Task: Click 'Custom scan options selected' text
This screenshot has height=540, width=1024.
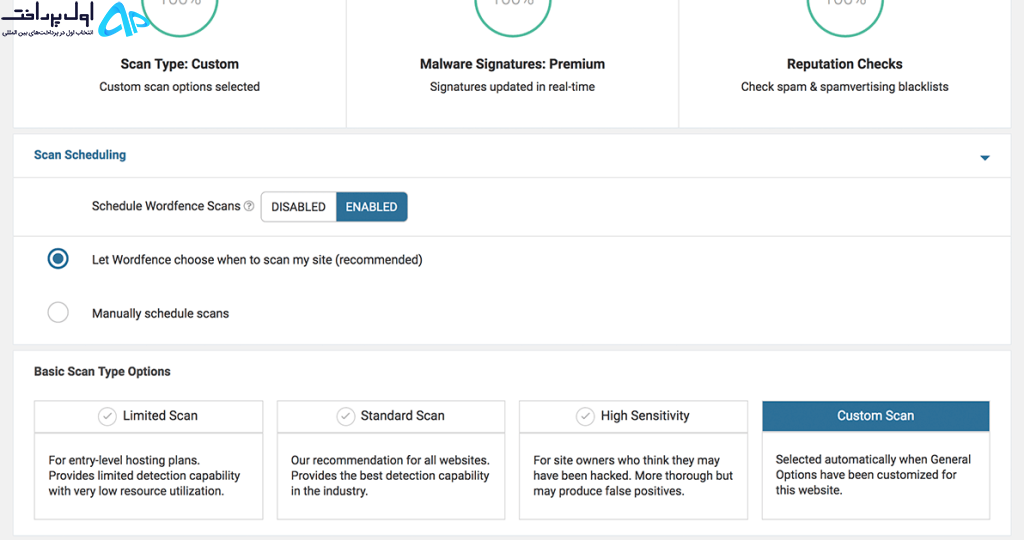Action: tap(180, 87)
